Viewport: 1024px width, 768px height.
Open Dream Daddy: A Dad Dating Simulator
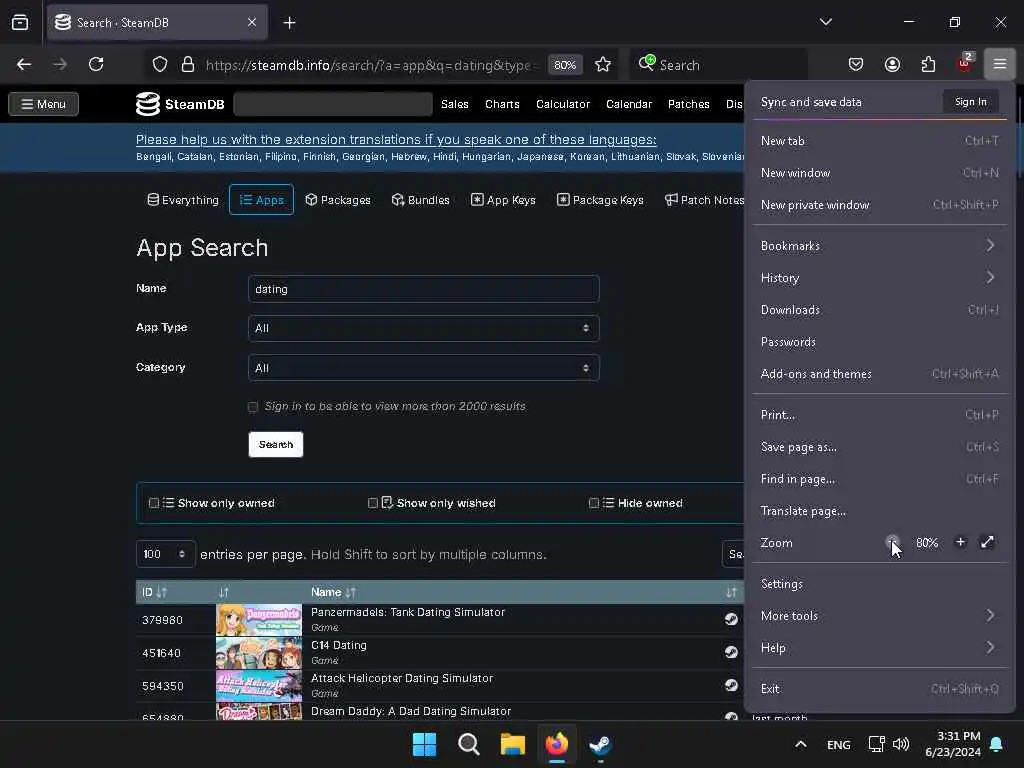click(411, 711)
